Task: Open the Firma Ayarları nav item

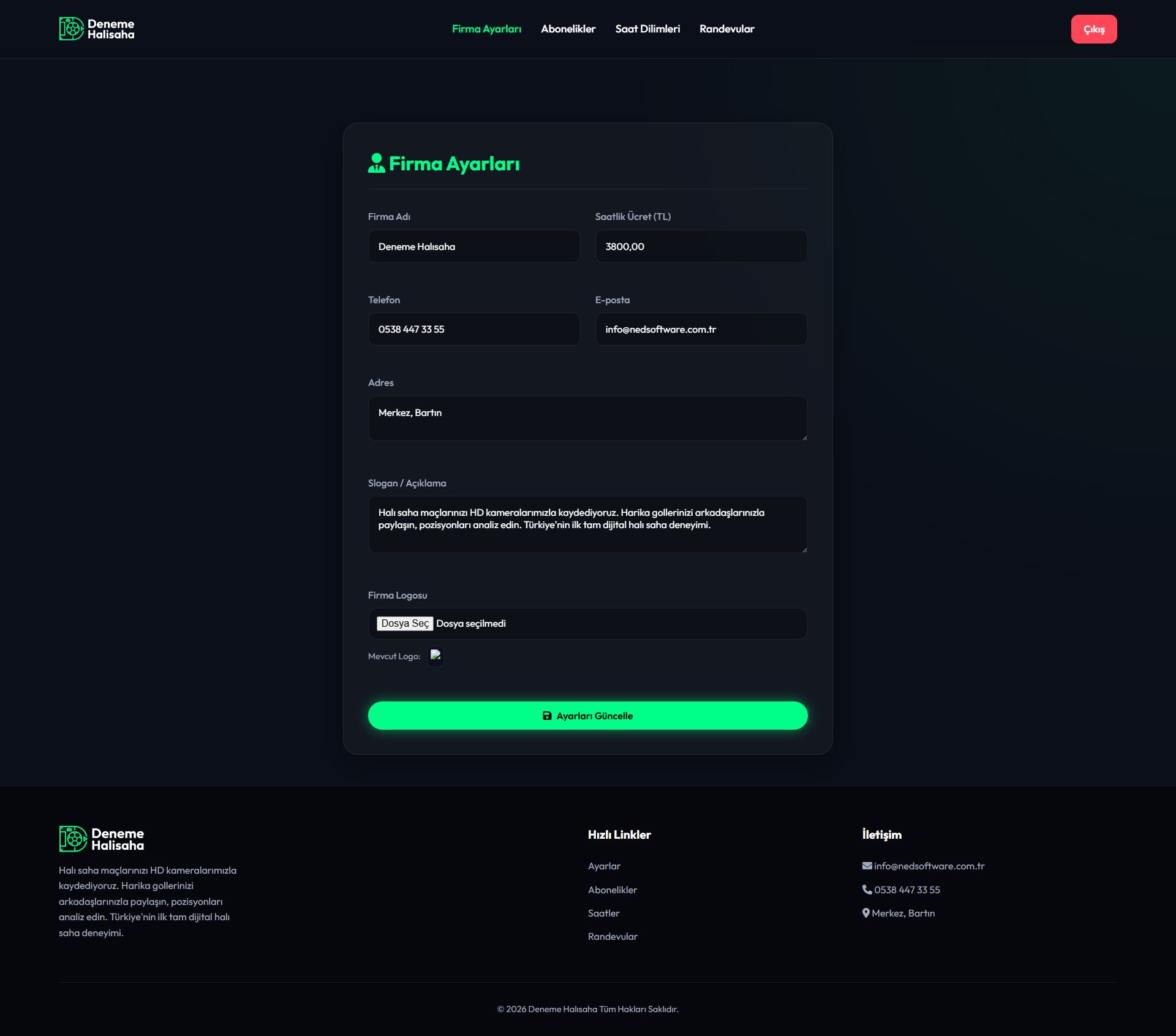Action: coord(486,29)
